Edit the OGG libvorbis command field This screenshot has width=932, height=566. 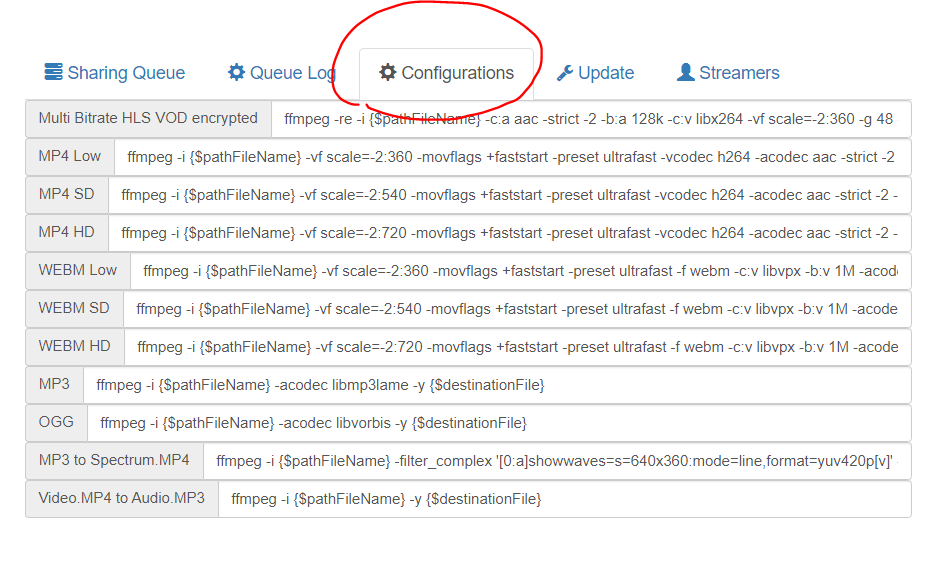[x=499, y=423]
